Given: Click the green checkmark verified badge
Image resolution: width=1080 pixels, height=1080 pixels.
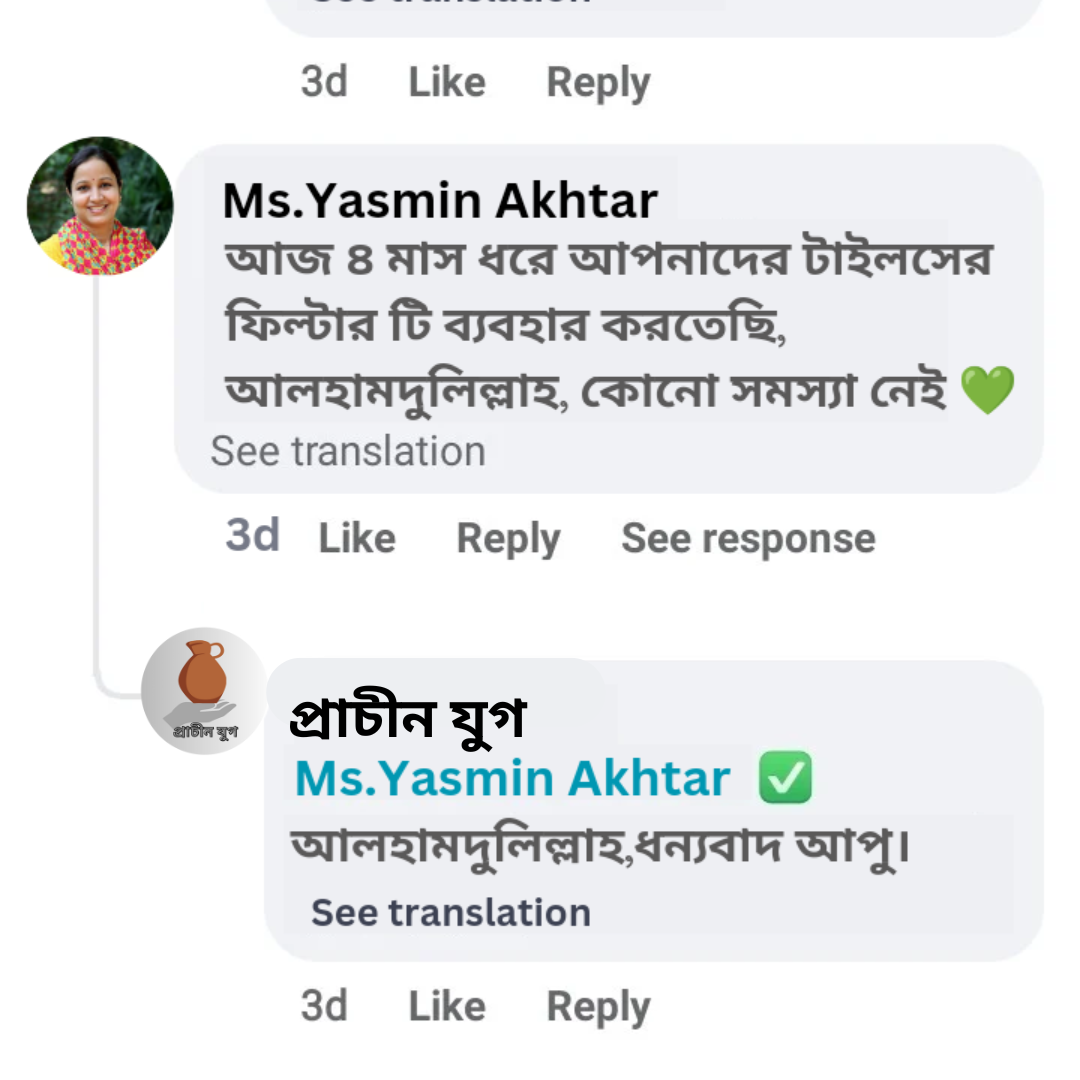Looking at the screenshot, I should (x=786, y=776).
